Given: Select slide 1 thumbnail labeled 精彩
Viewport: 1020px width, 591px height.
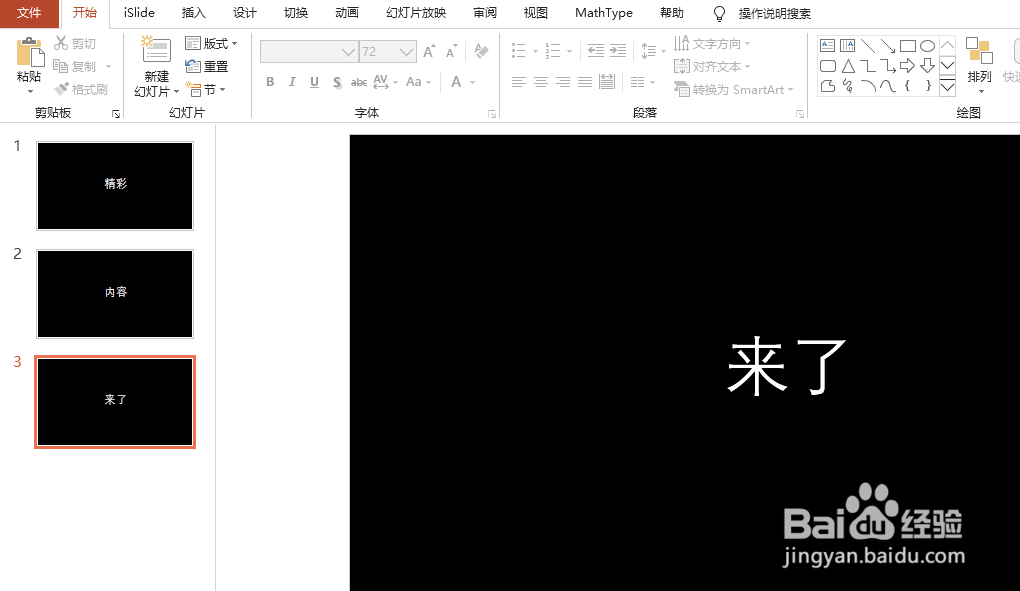Looking at the screenshot, I should tap(114, 186).
